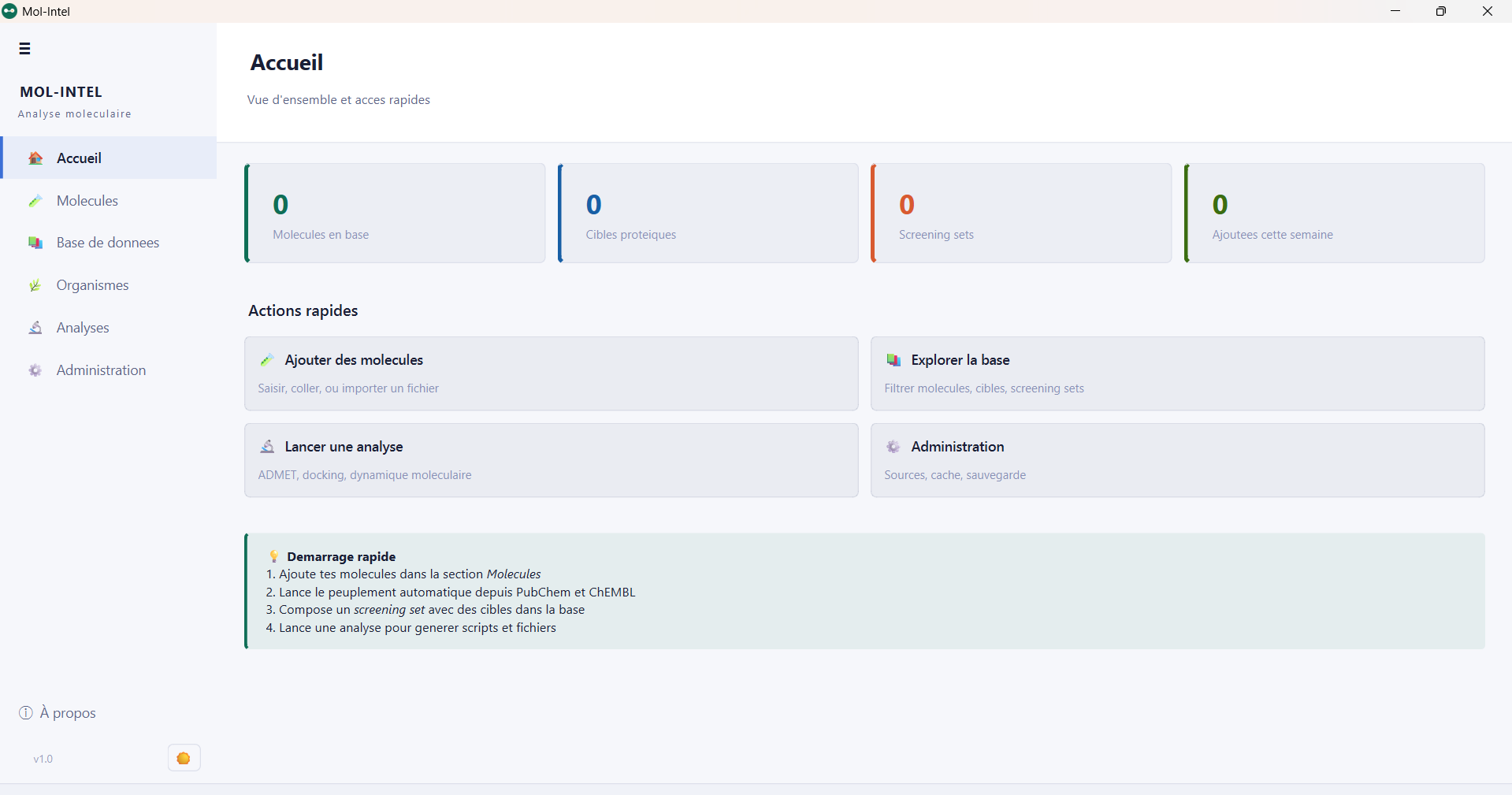Select Administration in the sidebar menu
The height and width of the screenshot is (795, 1512).
pos(109,370)
